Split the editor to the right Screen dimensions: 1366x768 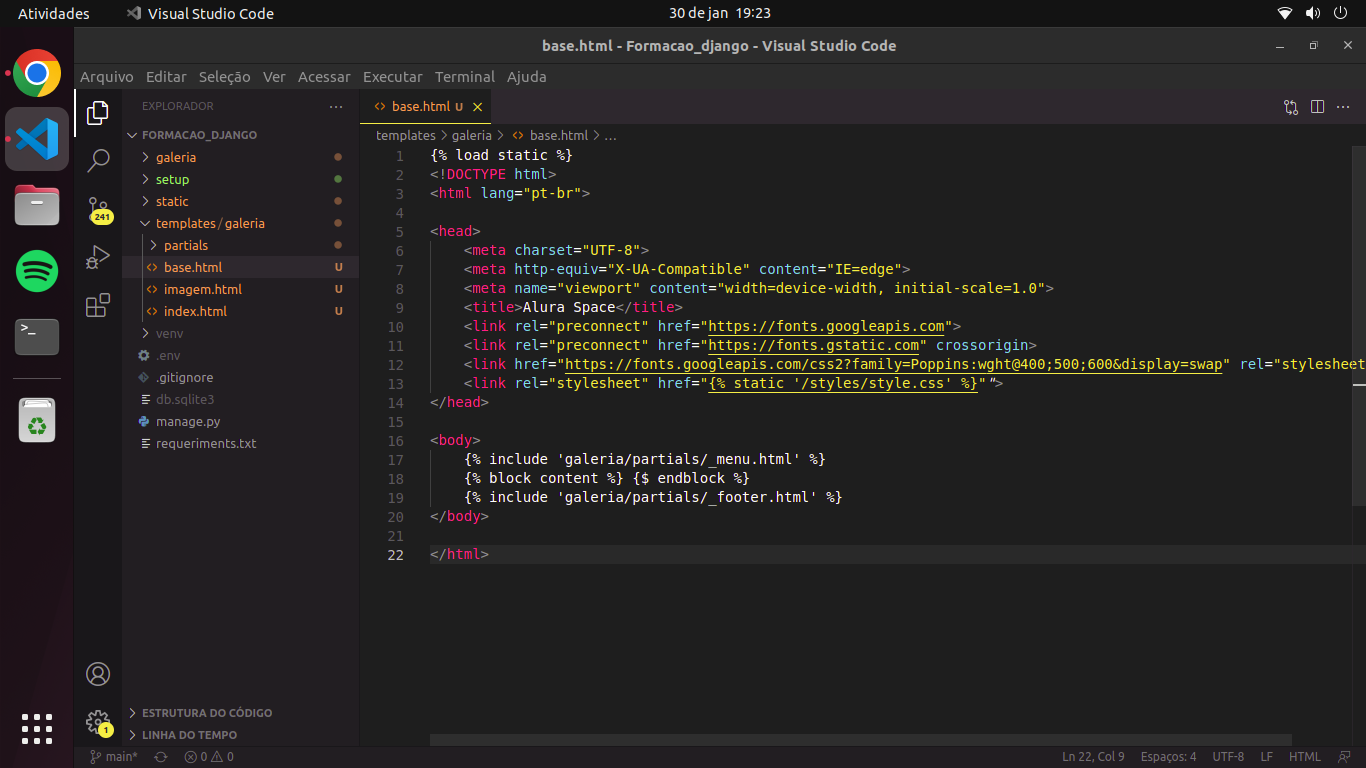(1317, 107)
